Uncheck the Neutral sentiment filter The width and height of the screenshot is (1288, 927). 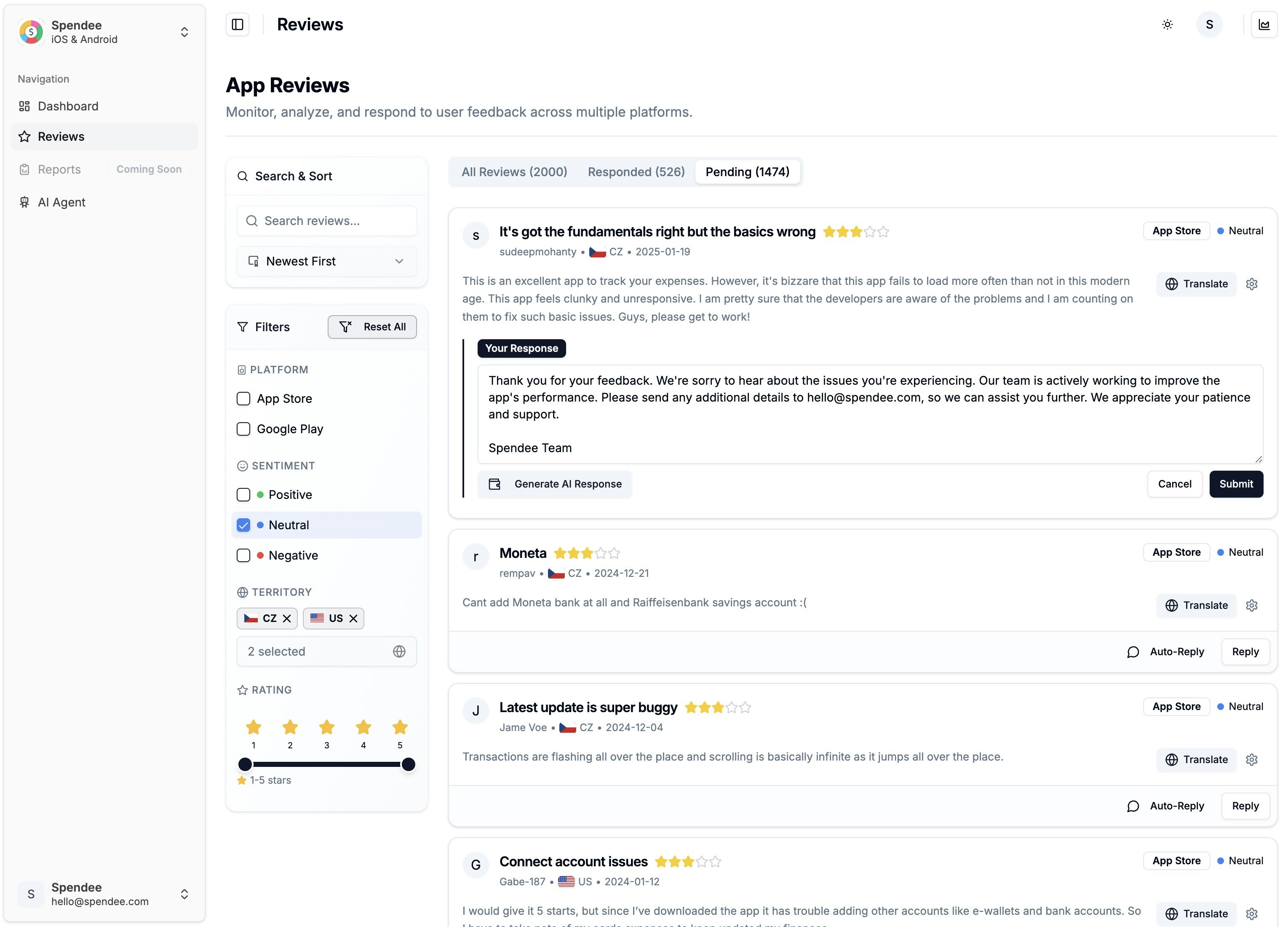click(243, 525)
